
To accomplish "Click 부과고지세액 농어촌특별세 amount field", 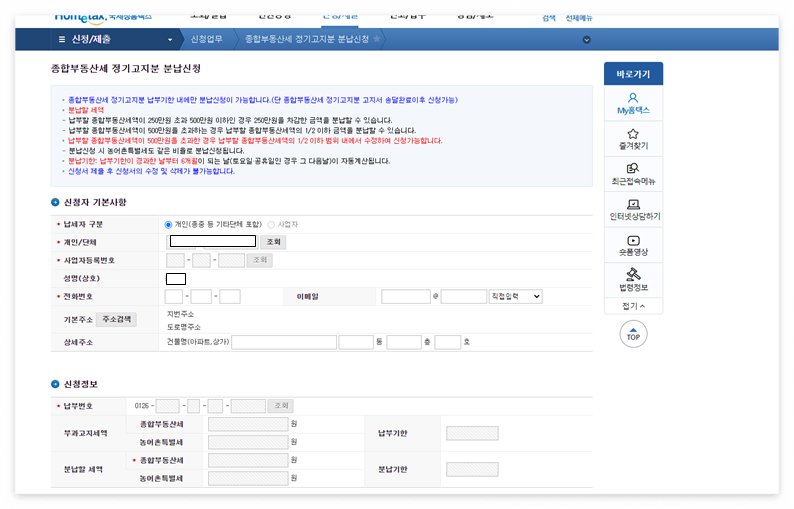I will click(248, 442).
